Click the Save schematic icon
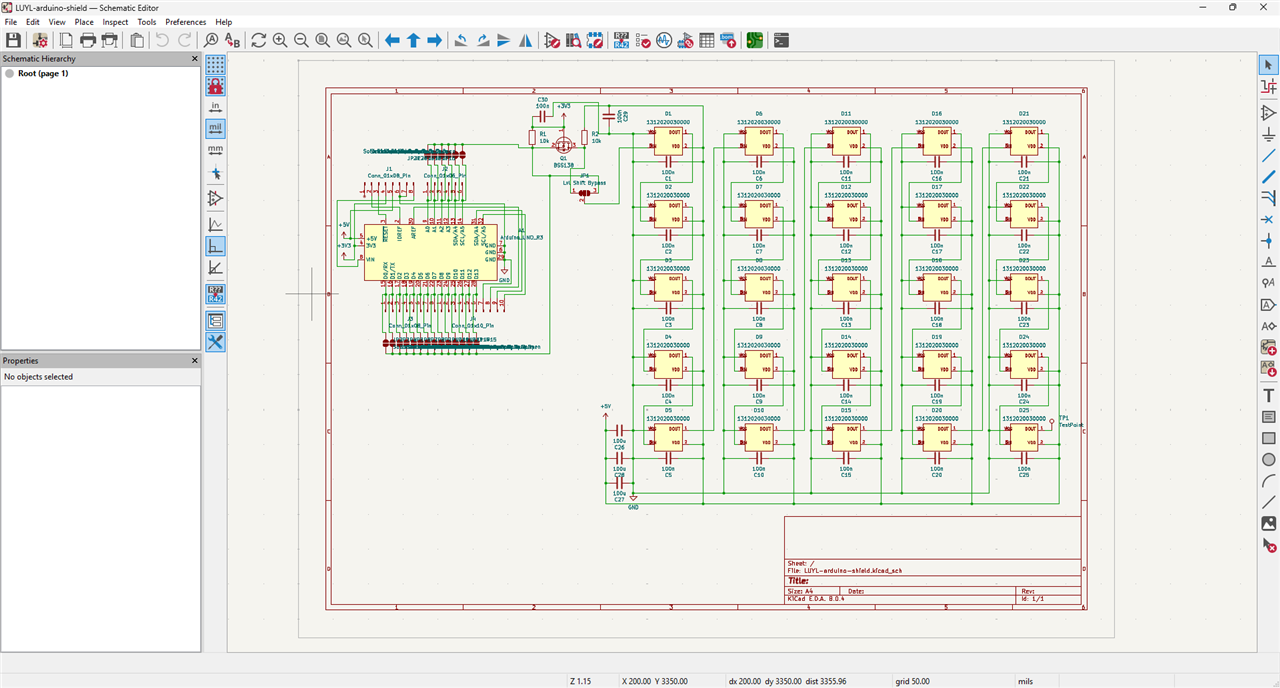 (x=13, y=40)
